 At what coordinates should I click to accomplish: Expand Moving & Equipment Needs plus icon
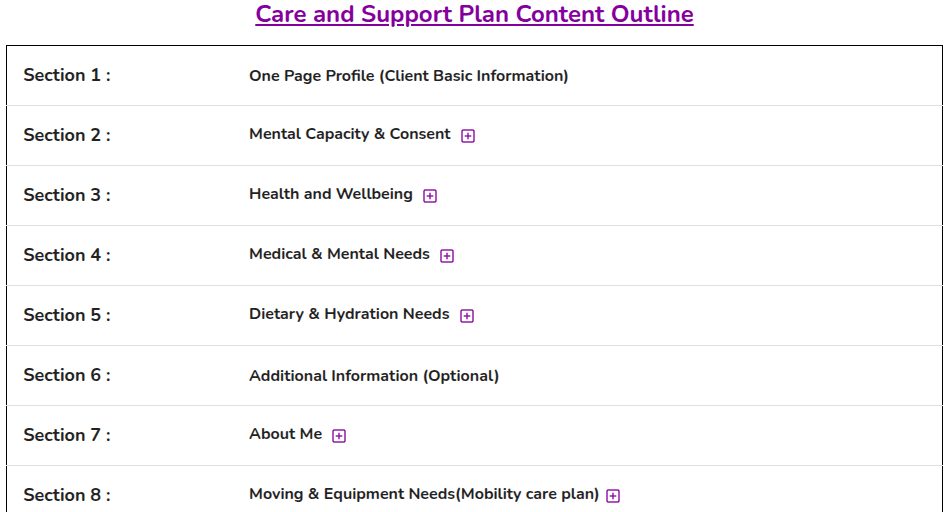(x=613, y=496)
